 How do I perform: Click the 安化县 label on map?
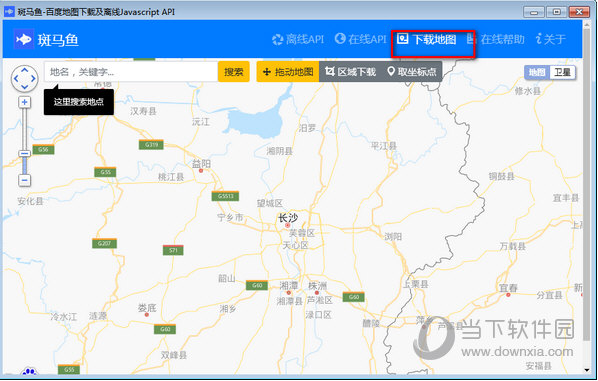click(30, 201)
